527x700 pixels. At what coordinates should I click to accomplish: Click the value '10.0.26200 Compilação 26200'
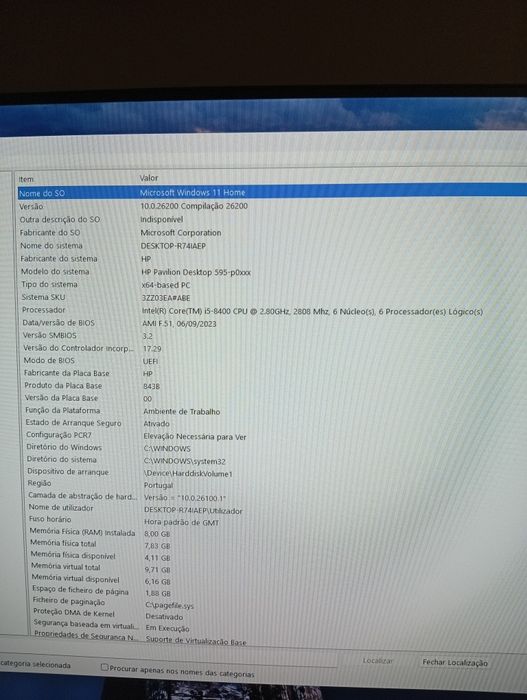(194, 206)
